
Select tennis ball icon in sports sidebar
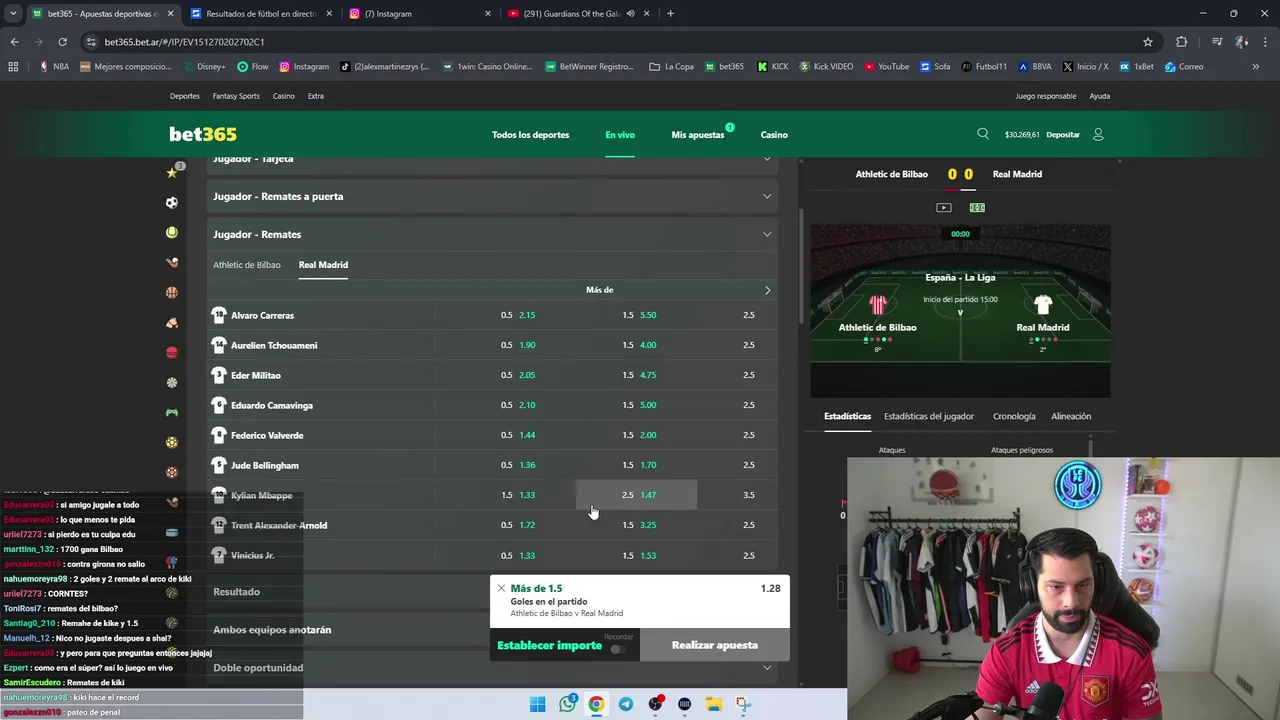click(x=172, y=232)
